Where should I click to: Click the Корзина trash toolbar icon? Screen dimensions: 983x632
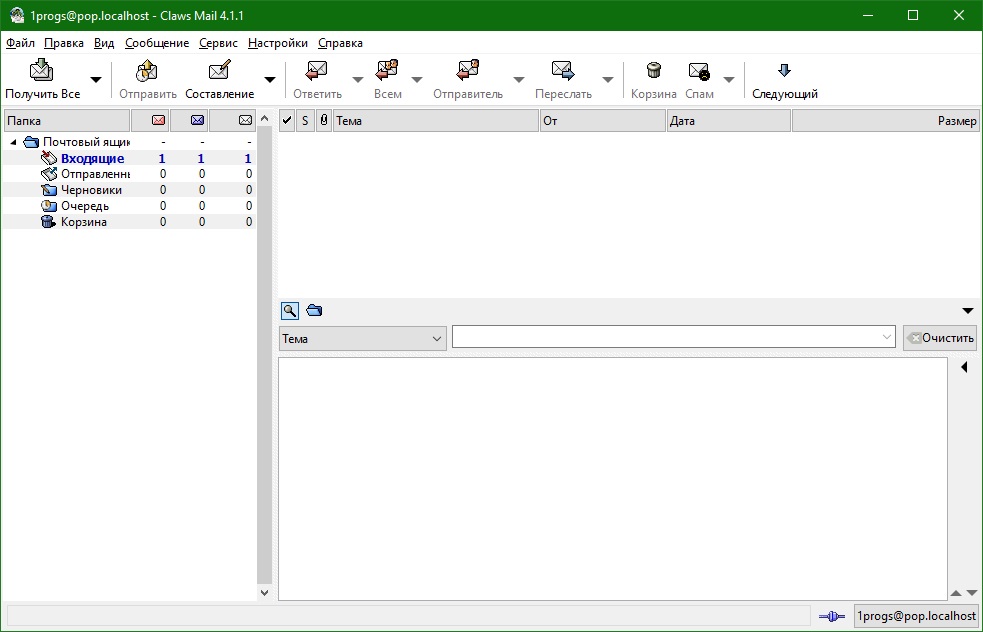653,71
